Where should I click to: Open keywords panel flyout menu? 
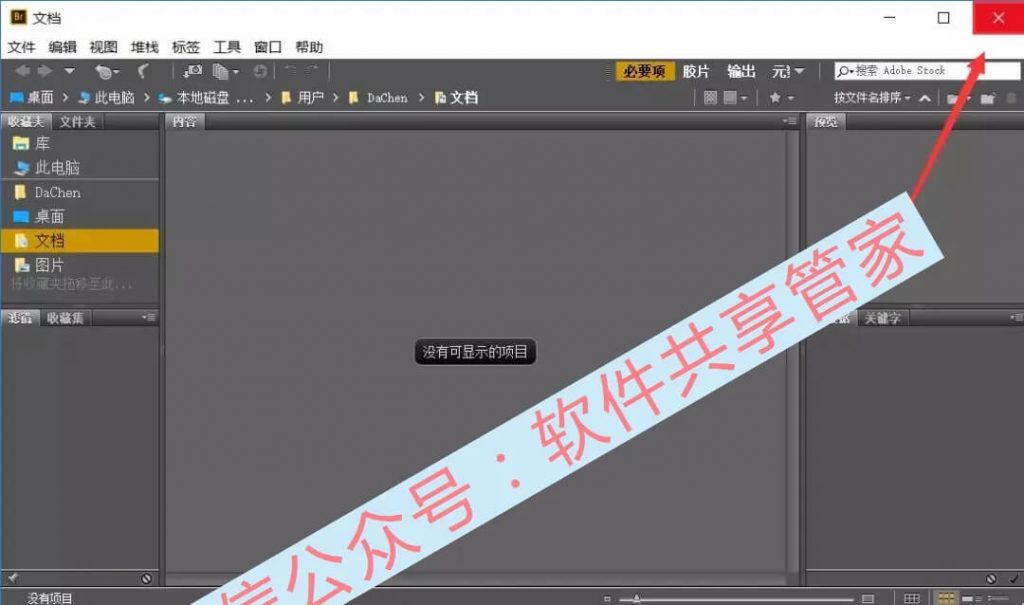1016,318
